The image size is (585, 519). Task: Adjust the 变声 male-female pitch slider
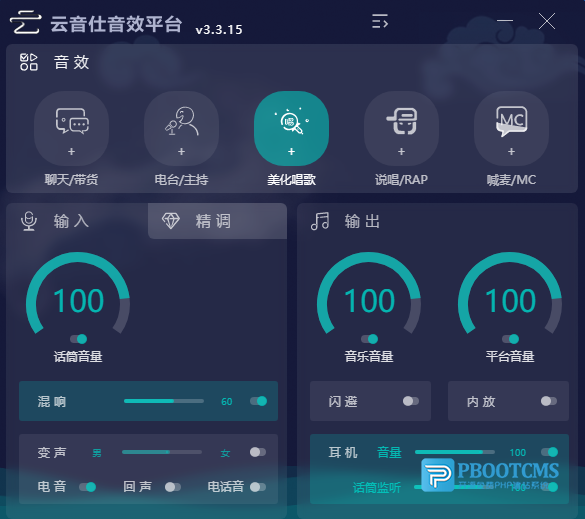pos(162,452)
